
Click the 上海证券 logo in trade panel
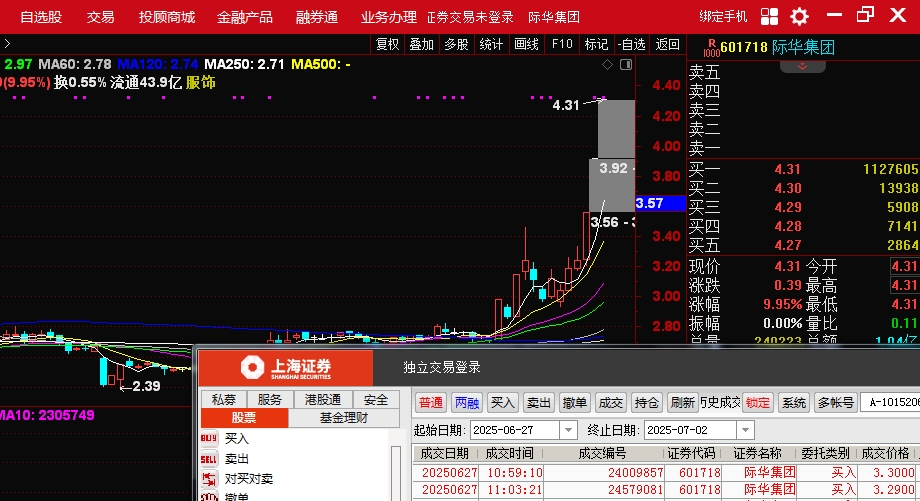(286, 368)
